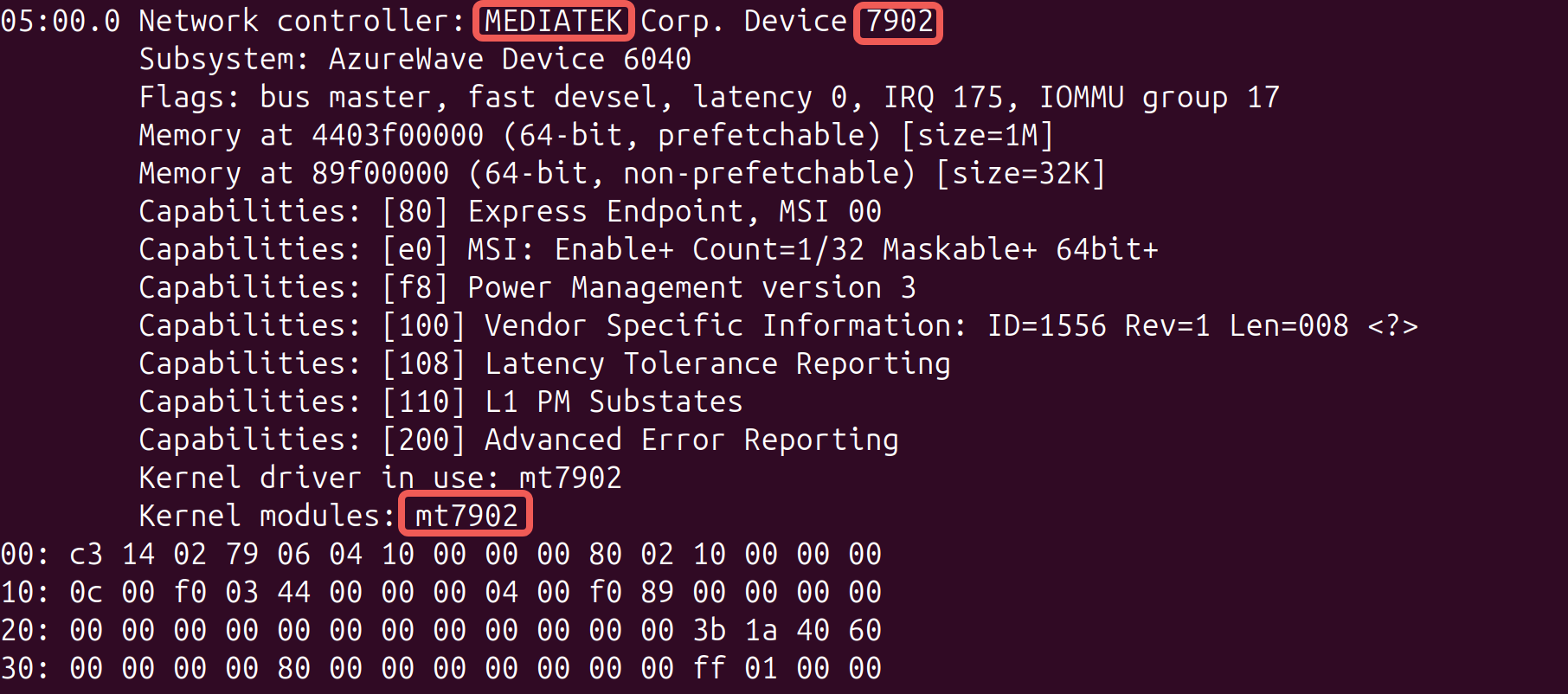Click the Power Management version 3 line
Screen dimensions: 1568x694
click(528, 287)
